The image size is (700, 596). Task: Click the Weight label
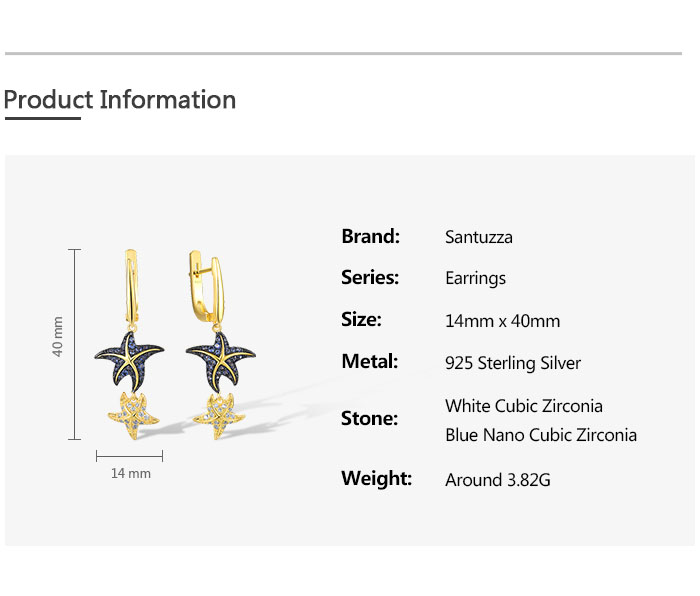[x=376, y=478]
